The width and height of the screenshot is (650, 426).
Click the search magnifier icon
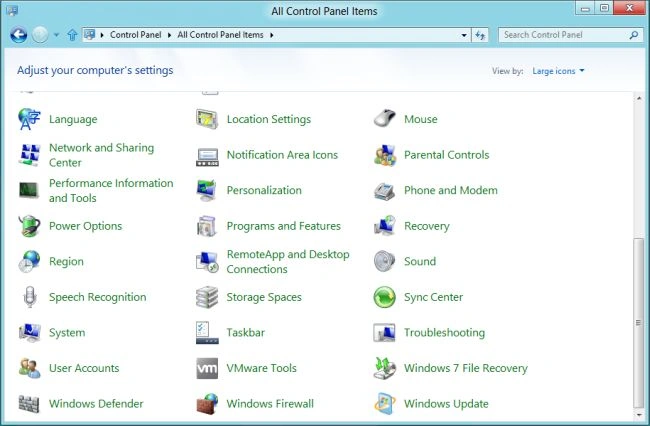click(x=633, y=35)
